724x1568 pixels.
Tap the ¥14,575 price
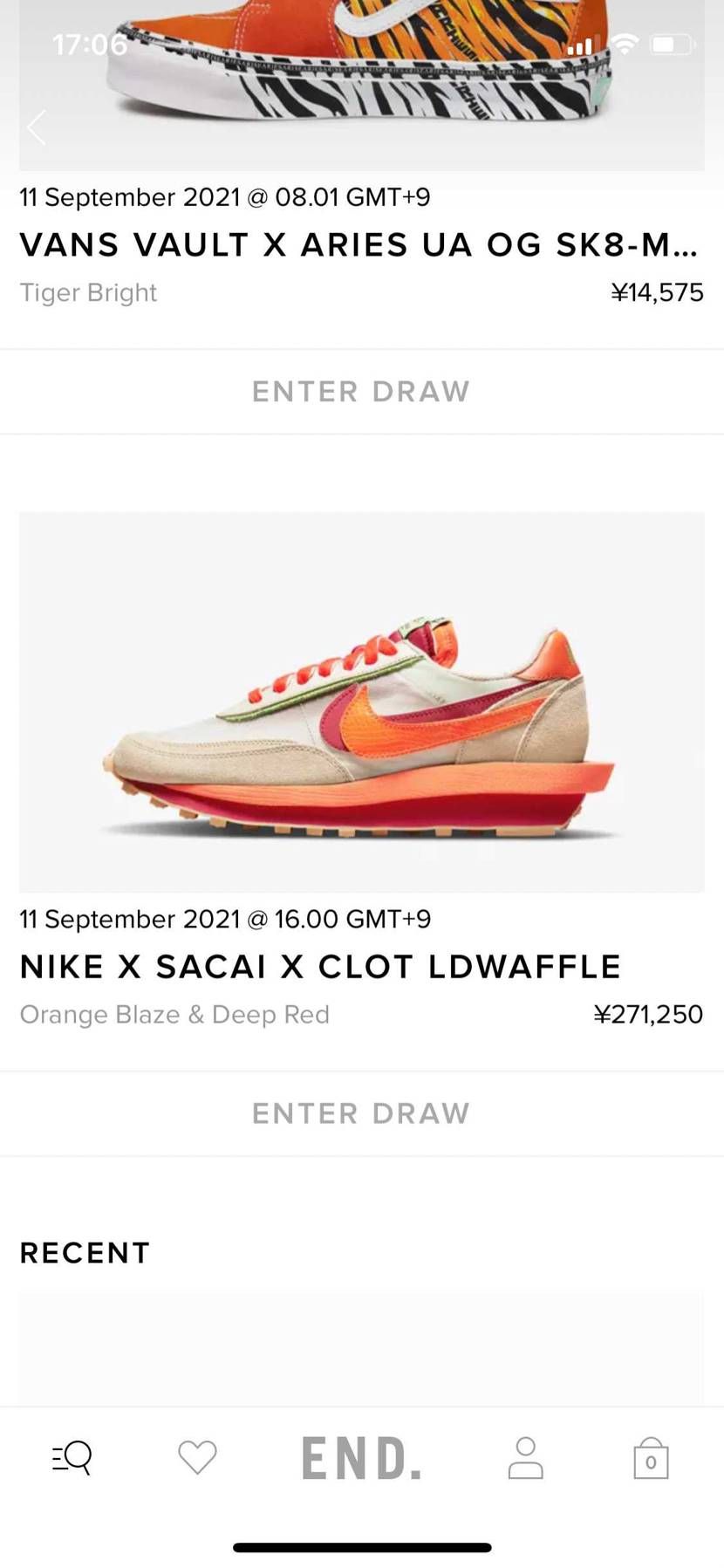[657, 292]
